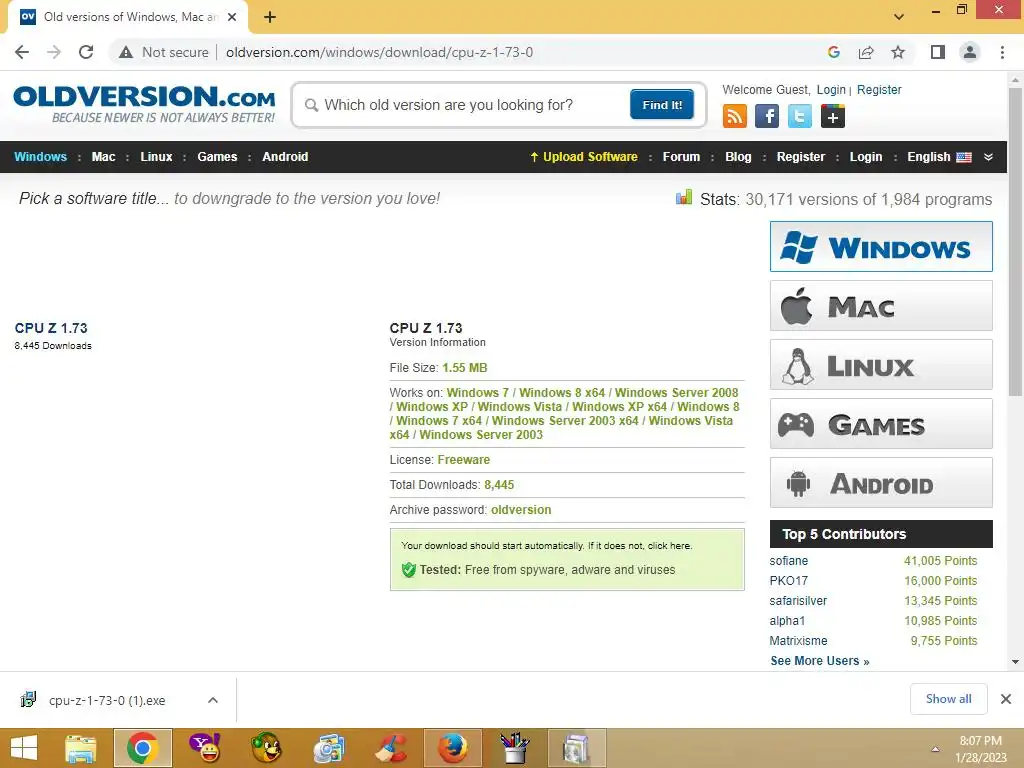Open contributor alpha1 profile
Image resolution: width=1024 pixels, height=768 pixels.
(x=787, y=621)
